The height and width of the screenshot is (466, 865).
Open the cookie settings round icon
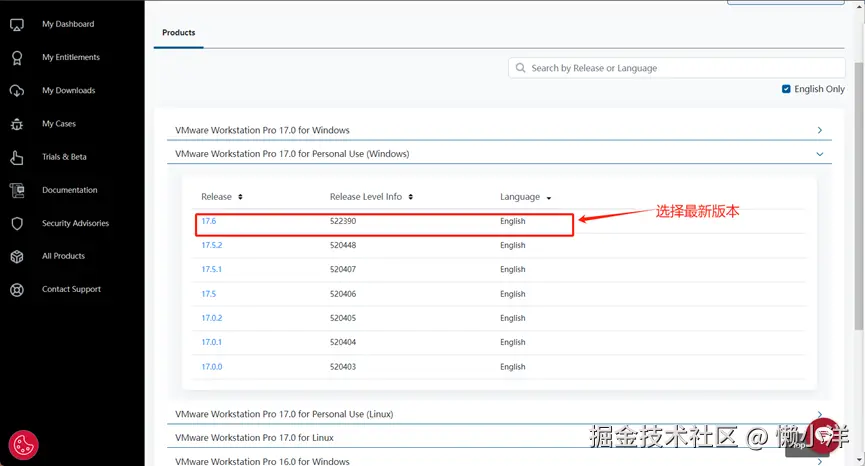click(23, 444)
